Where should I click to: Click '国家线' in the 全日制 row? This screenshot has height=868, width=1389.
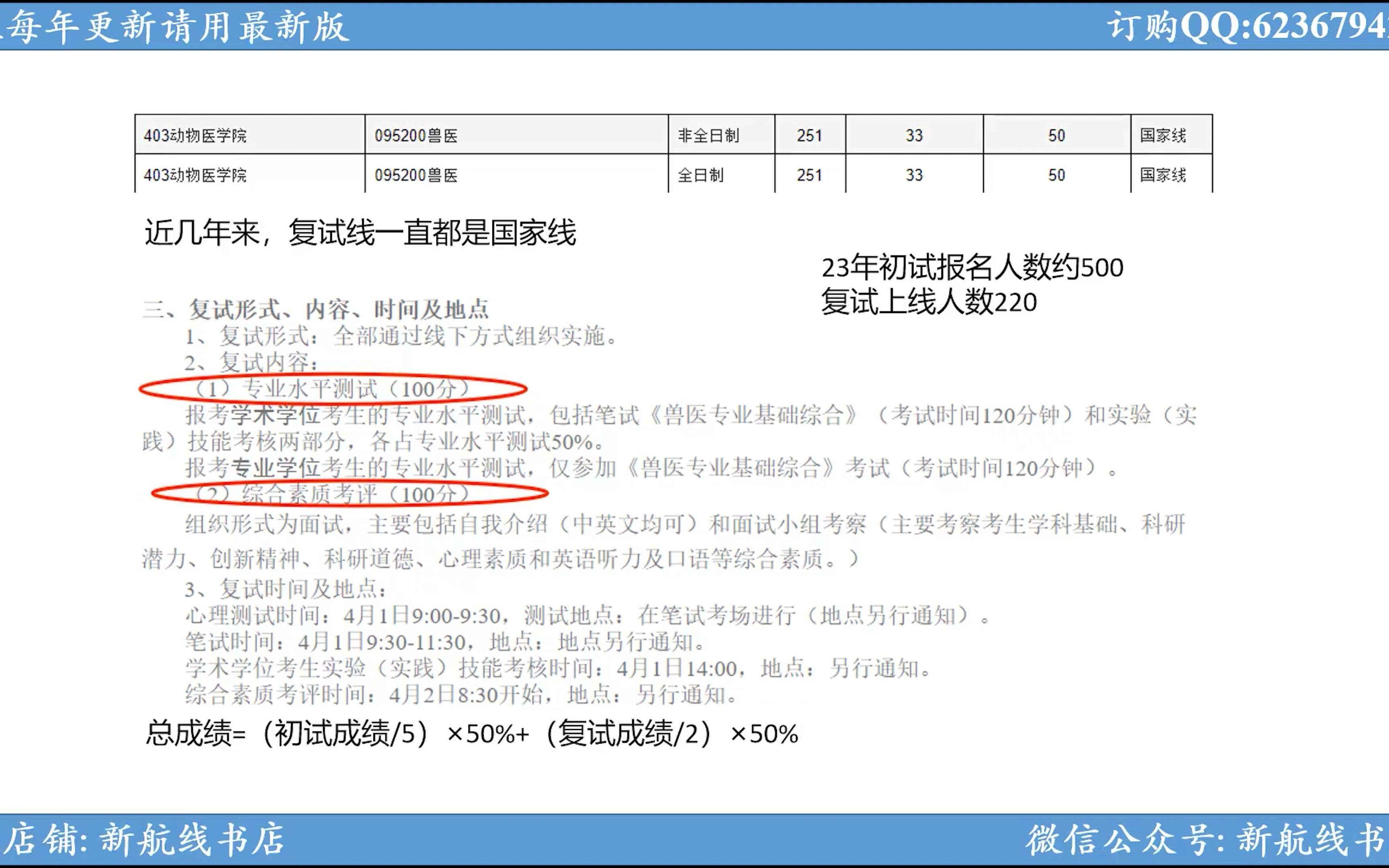pos(1163,175)
